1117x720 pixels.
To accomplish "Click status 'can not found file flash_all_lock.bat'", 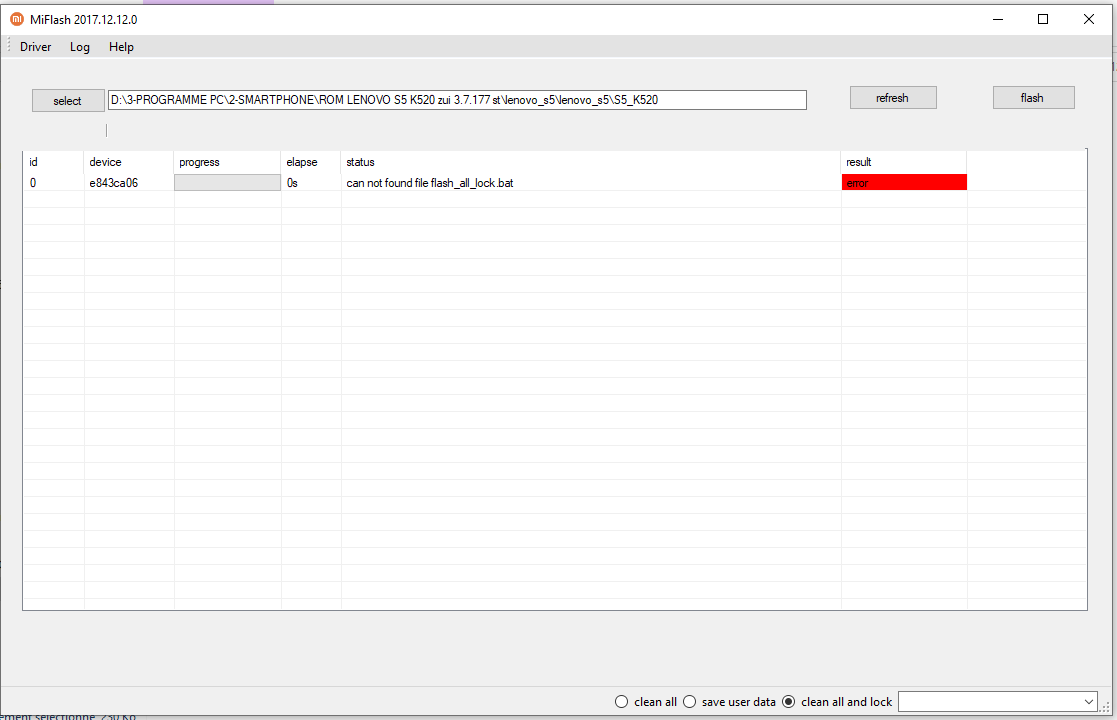I will (x=430, y=183).
